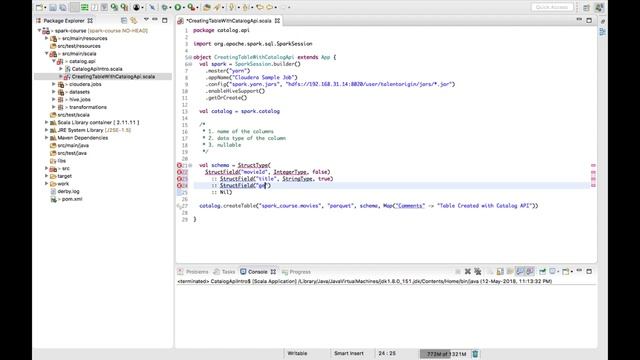Click the Save All icon in the toolbar

tap(63, 7)
